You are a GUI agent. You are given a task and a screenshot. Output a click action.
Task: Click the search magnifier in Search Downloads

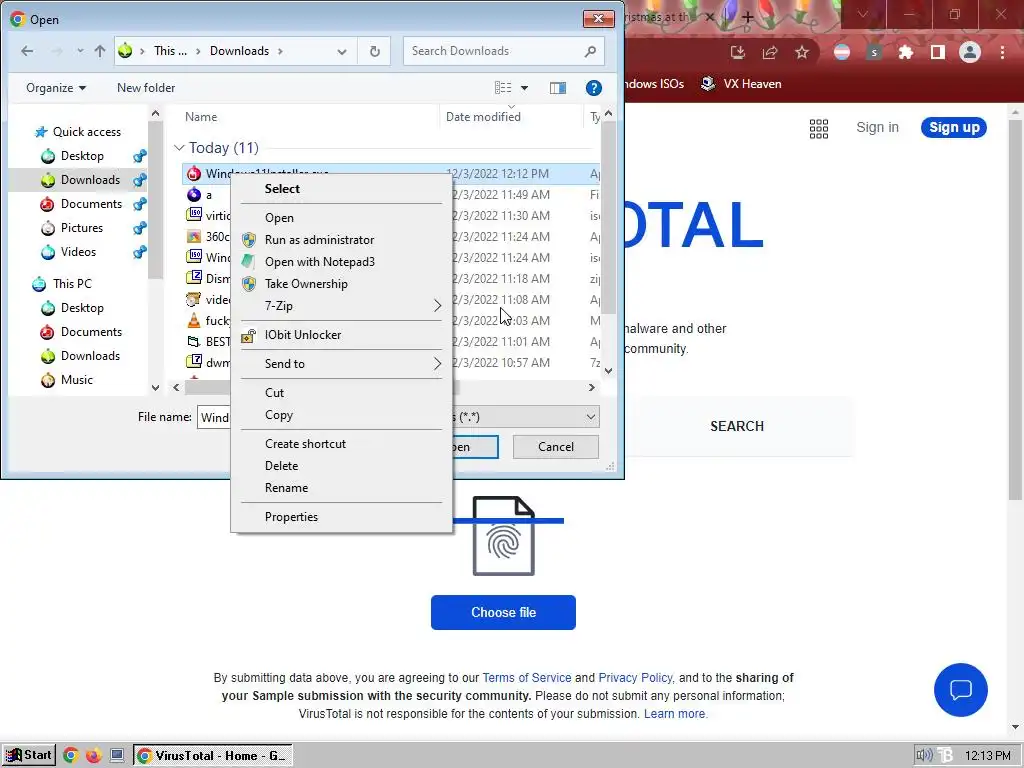(590, 51)
